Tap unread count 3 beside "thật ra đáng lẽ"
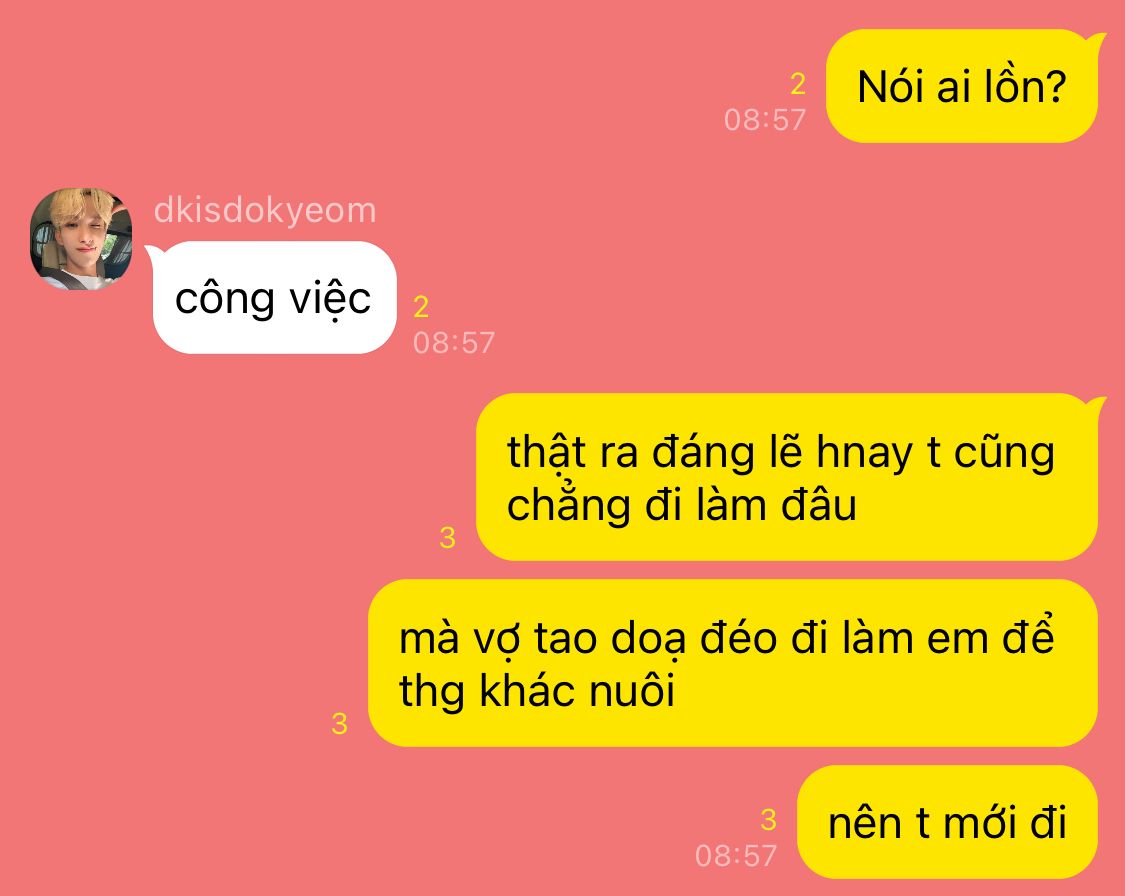Viewport: 1125px width, 896px height. tap(447, 538)
